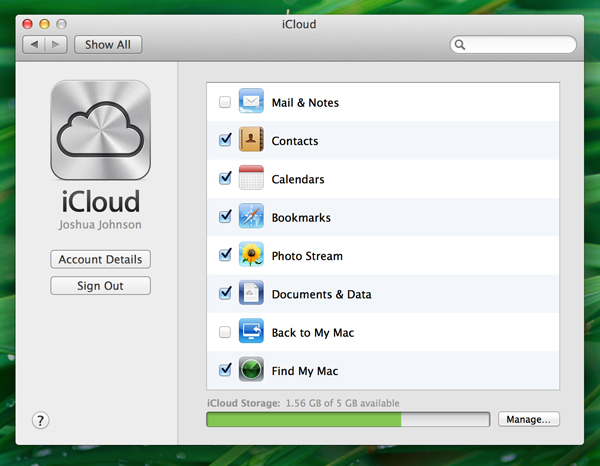Click the Mail & Notes label
600x466 pixels.
[305, 103]
